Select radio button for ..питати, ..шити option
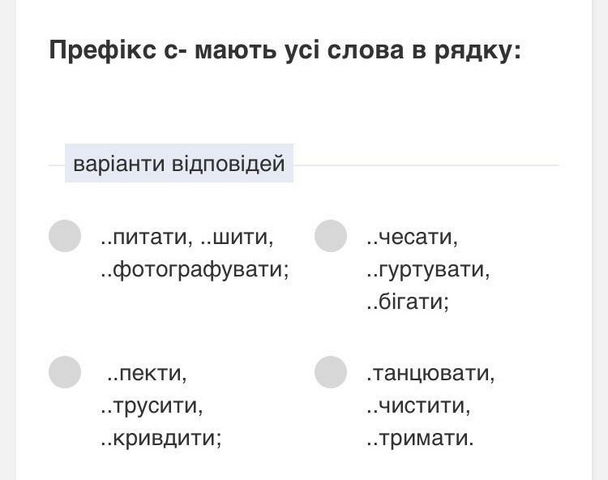This screenshot has height=480, width=608. click(65, 236)
